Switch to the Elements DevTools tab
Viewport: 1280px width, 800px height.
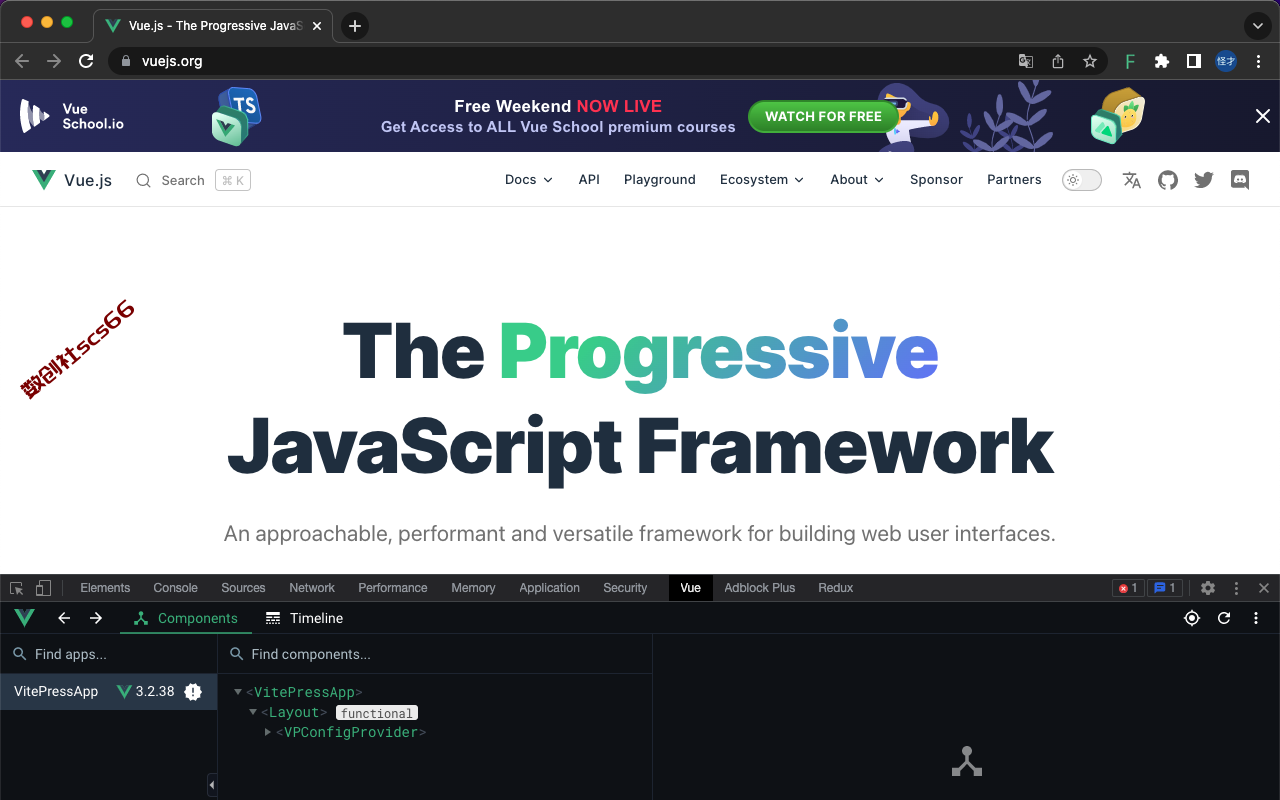tap(105, 588)
